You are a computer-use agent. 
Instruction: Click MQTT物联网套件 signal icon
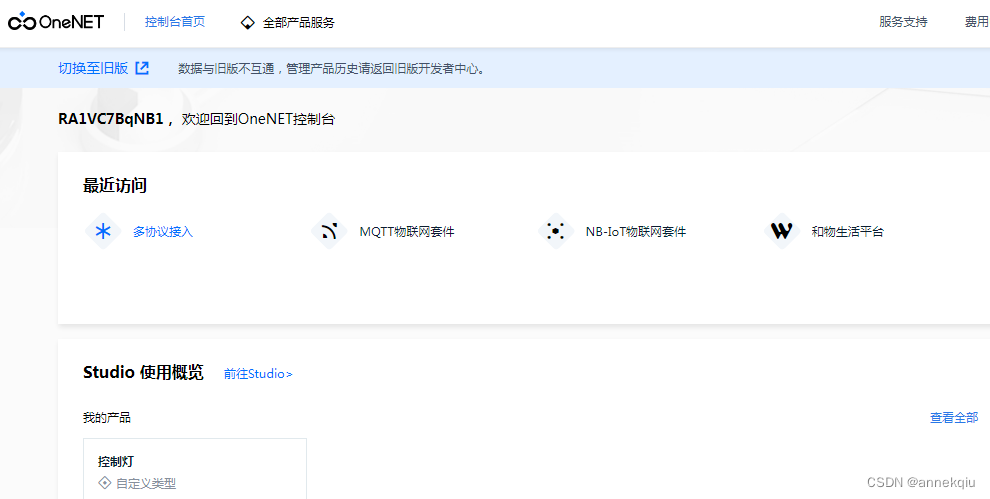(x=330, y=231)
